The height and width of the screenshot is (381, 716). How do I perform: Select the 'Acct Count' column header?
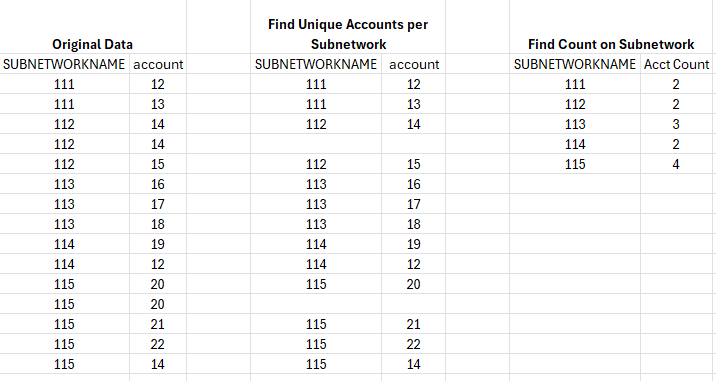coord(676,64)
